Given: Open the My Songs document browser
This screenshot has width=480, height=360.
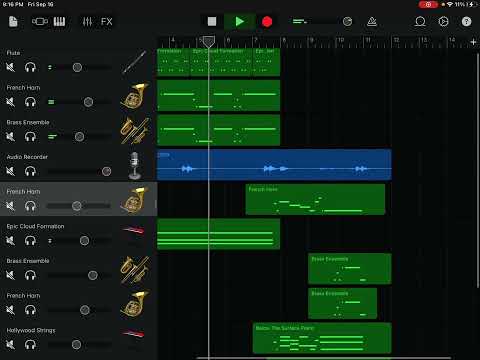Looking at the screenshot, I should 13,22.
